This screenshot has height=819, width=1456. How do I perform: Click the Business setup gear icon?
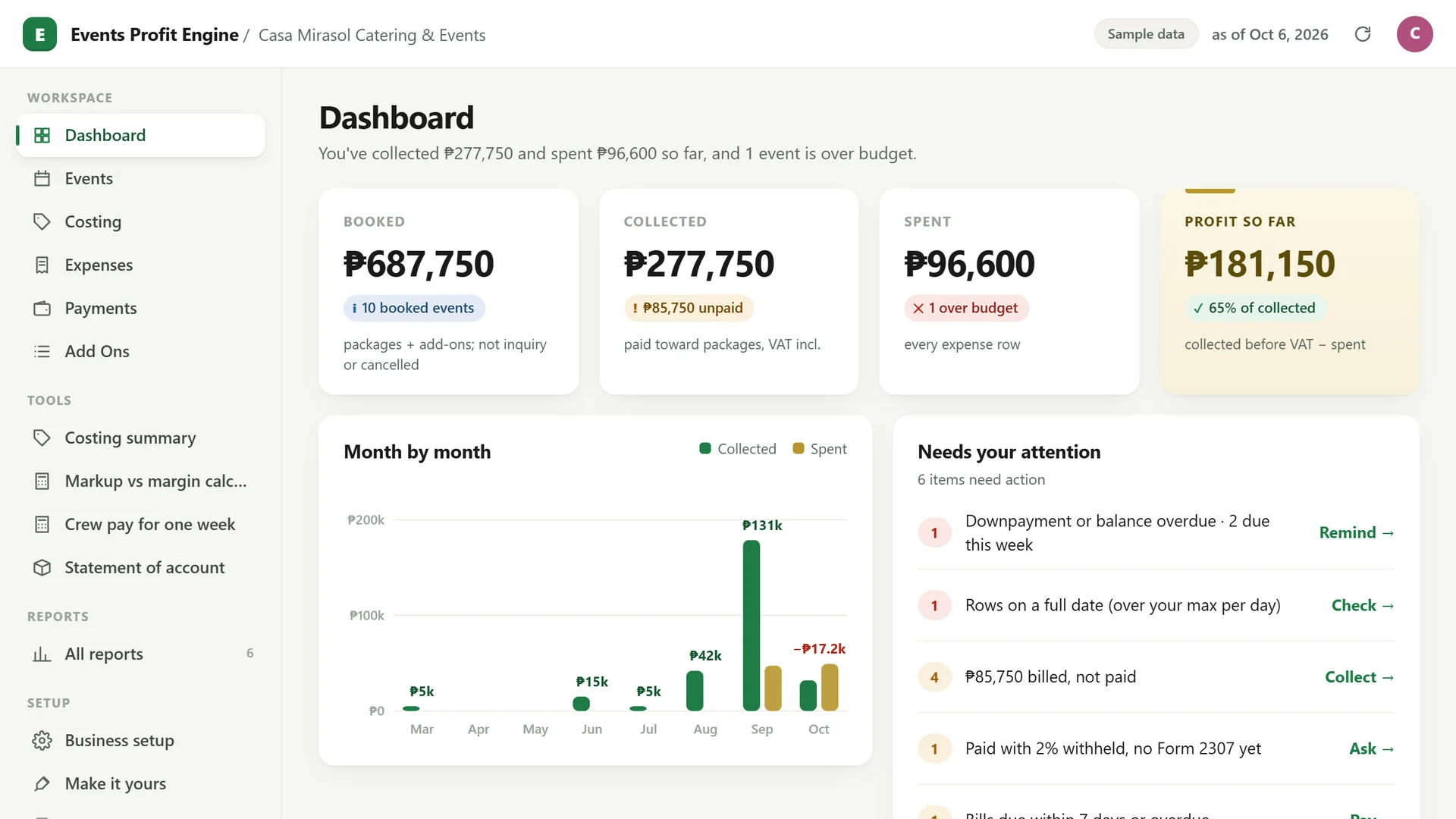click(42, 740)
